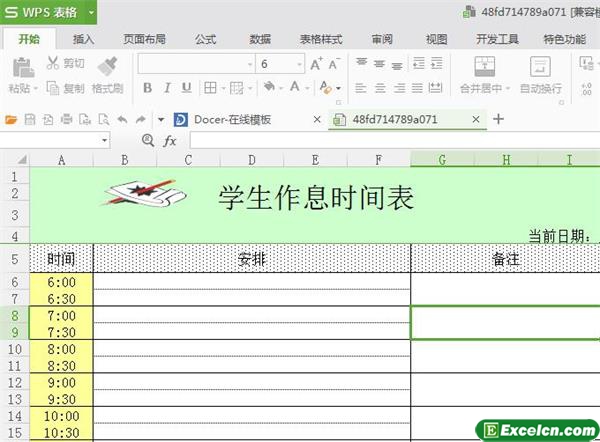Viewport: 600px width, 442px height.
Task: Click the Print Preview icon
Action: coord(104,120)
